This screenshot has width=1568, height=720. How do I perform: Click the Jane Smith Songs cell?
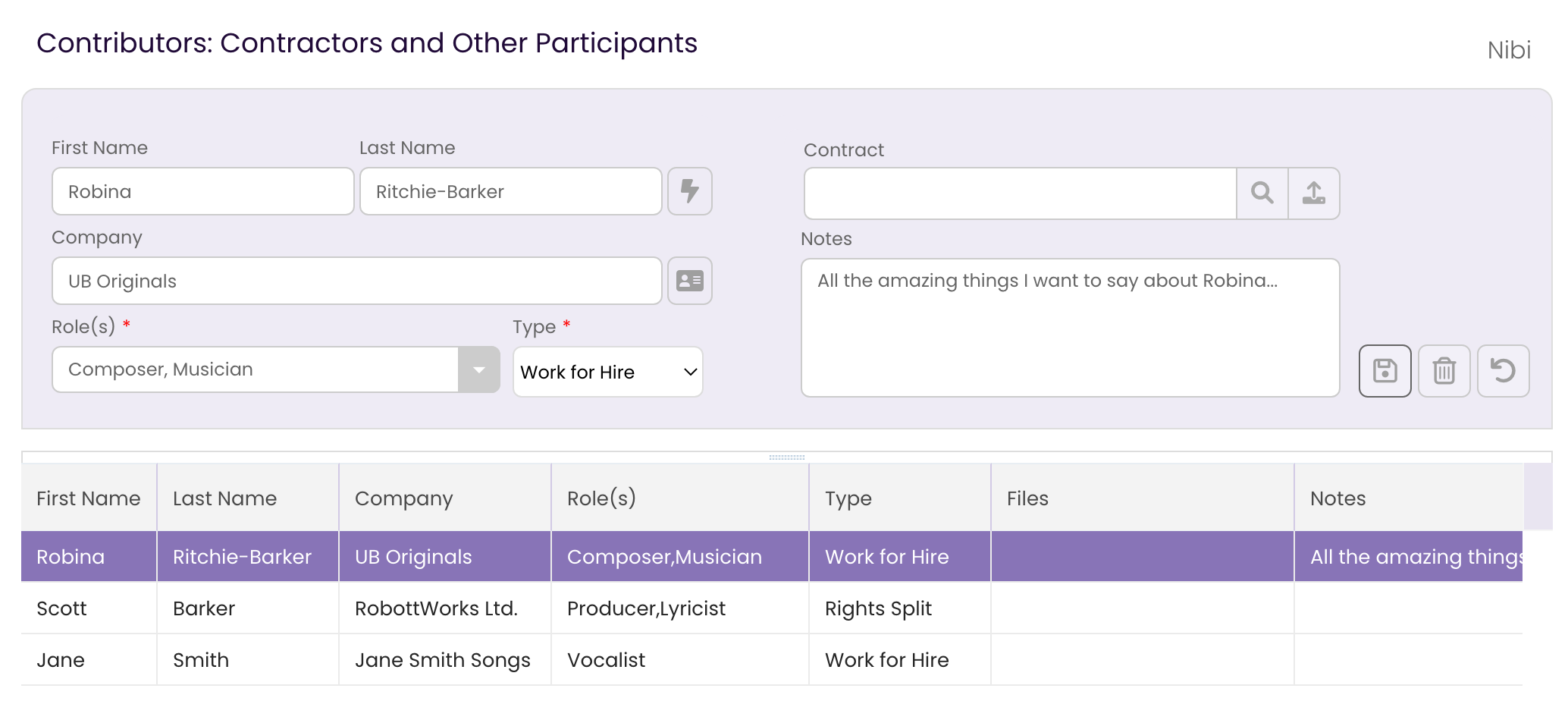click(x=445, y=659)
